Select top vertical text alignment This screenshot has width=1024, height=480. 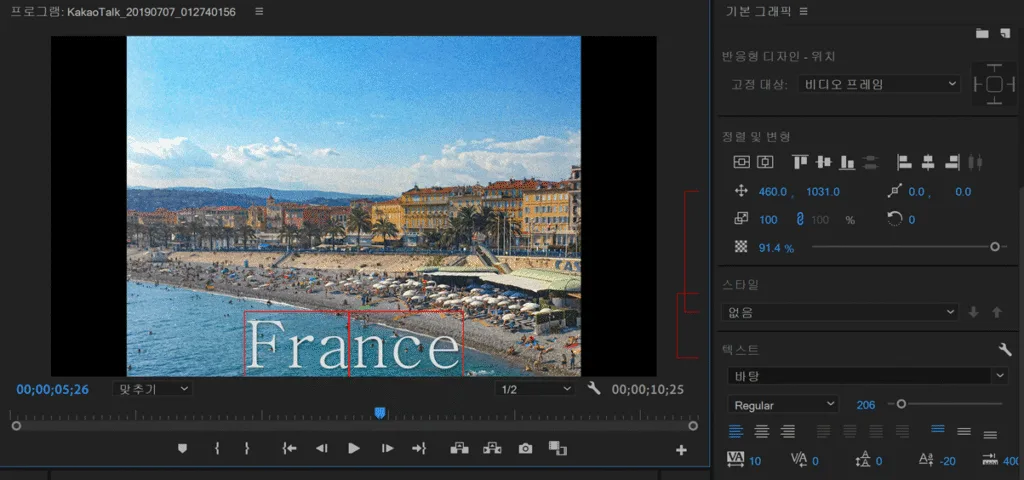938,429
